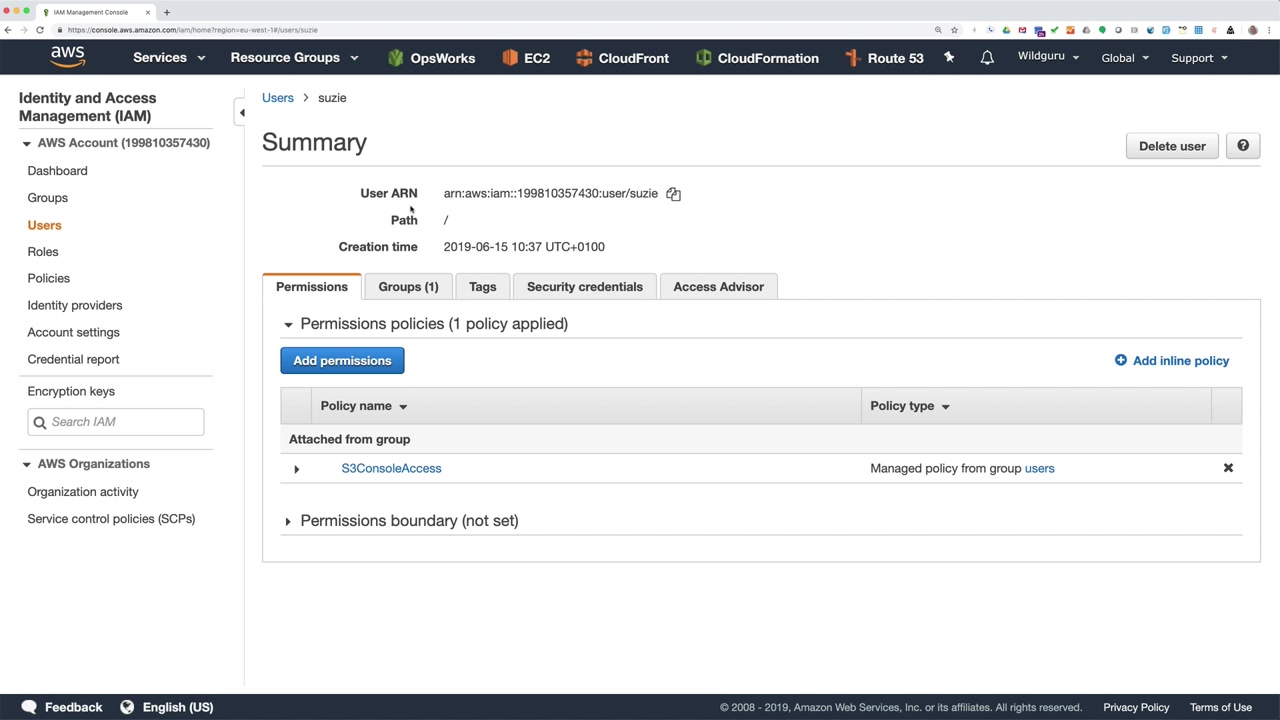Copy the User ARN to clipboard
Viewport: 1280px width, 720px height.
click(673, 194)
